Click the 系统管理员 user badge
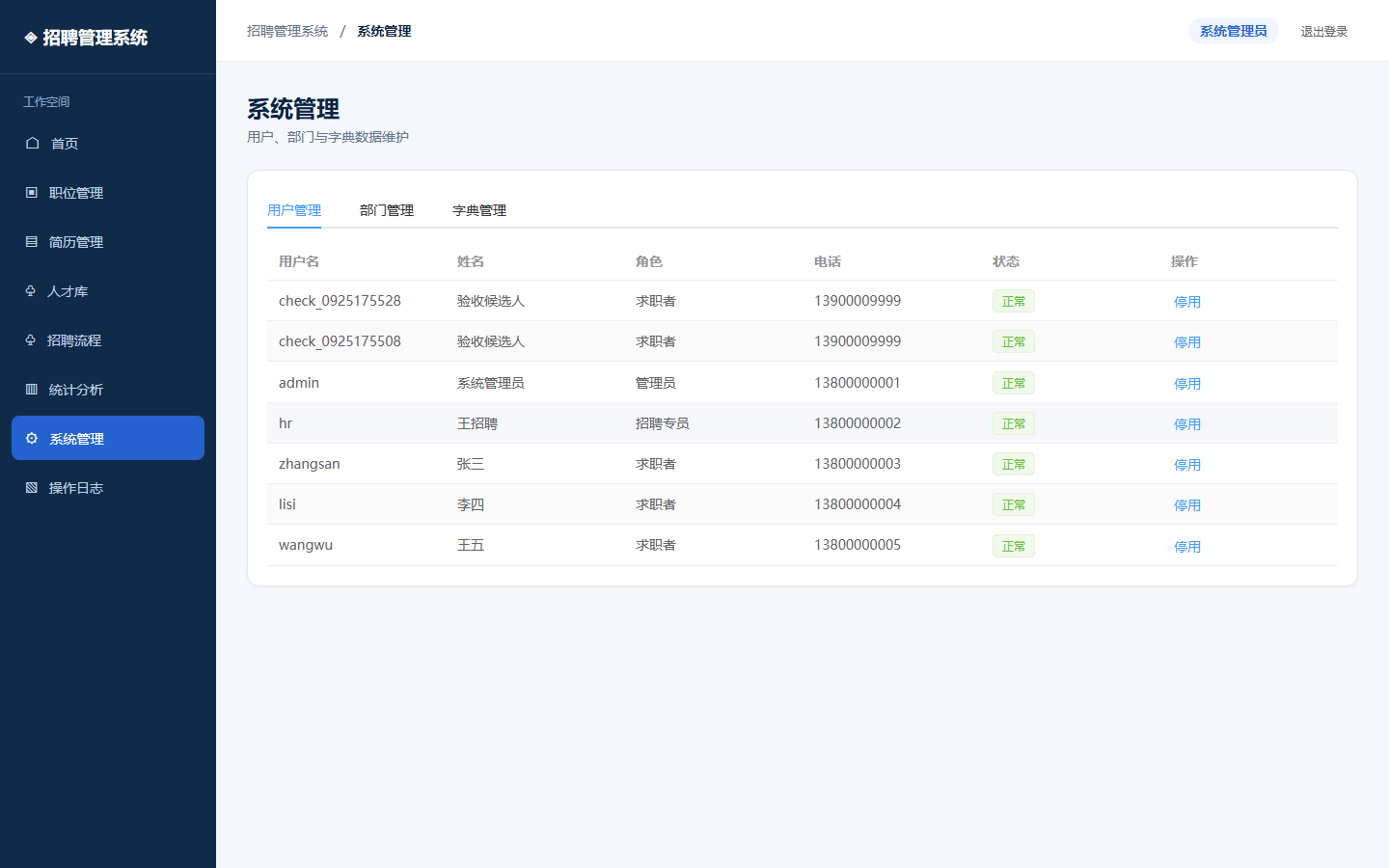1389x868 pixels. click(1234, 31)
